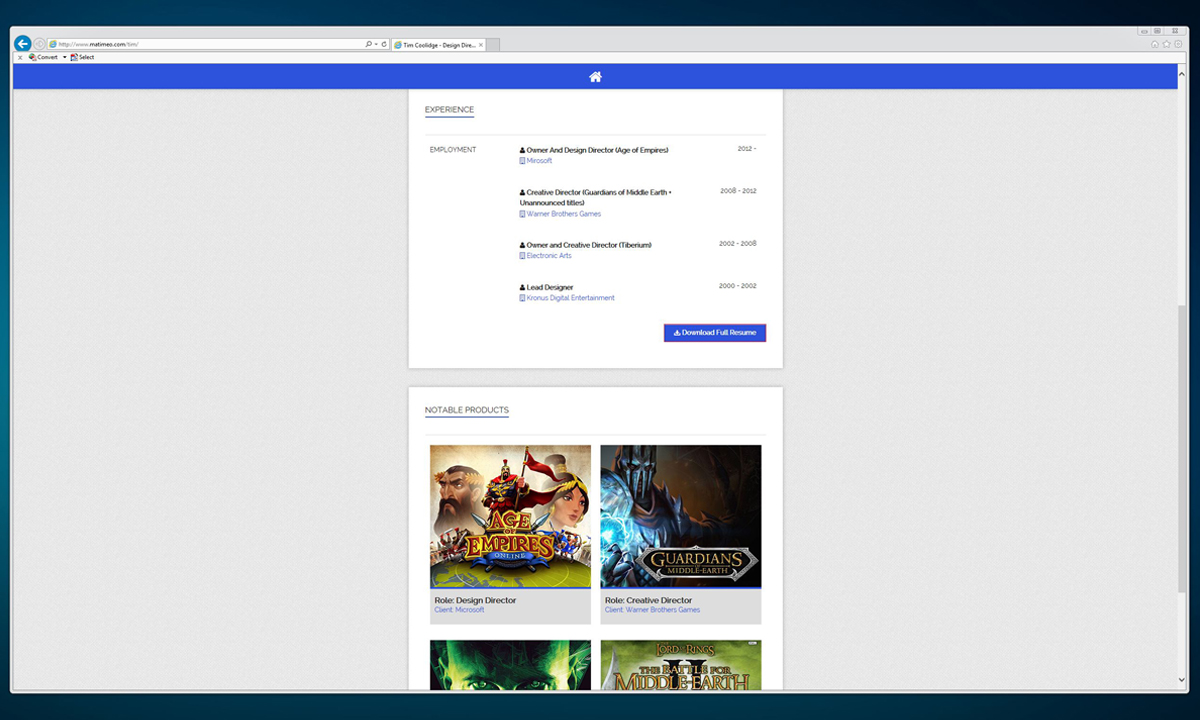The height and width of the screenshot is (720, 1200).
Task: Click the Convert toolbar button
Action: pyautogui.click(x=44, y=57)
